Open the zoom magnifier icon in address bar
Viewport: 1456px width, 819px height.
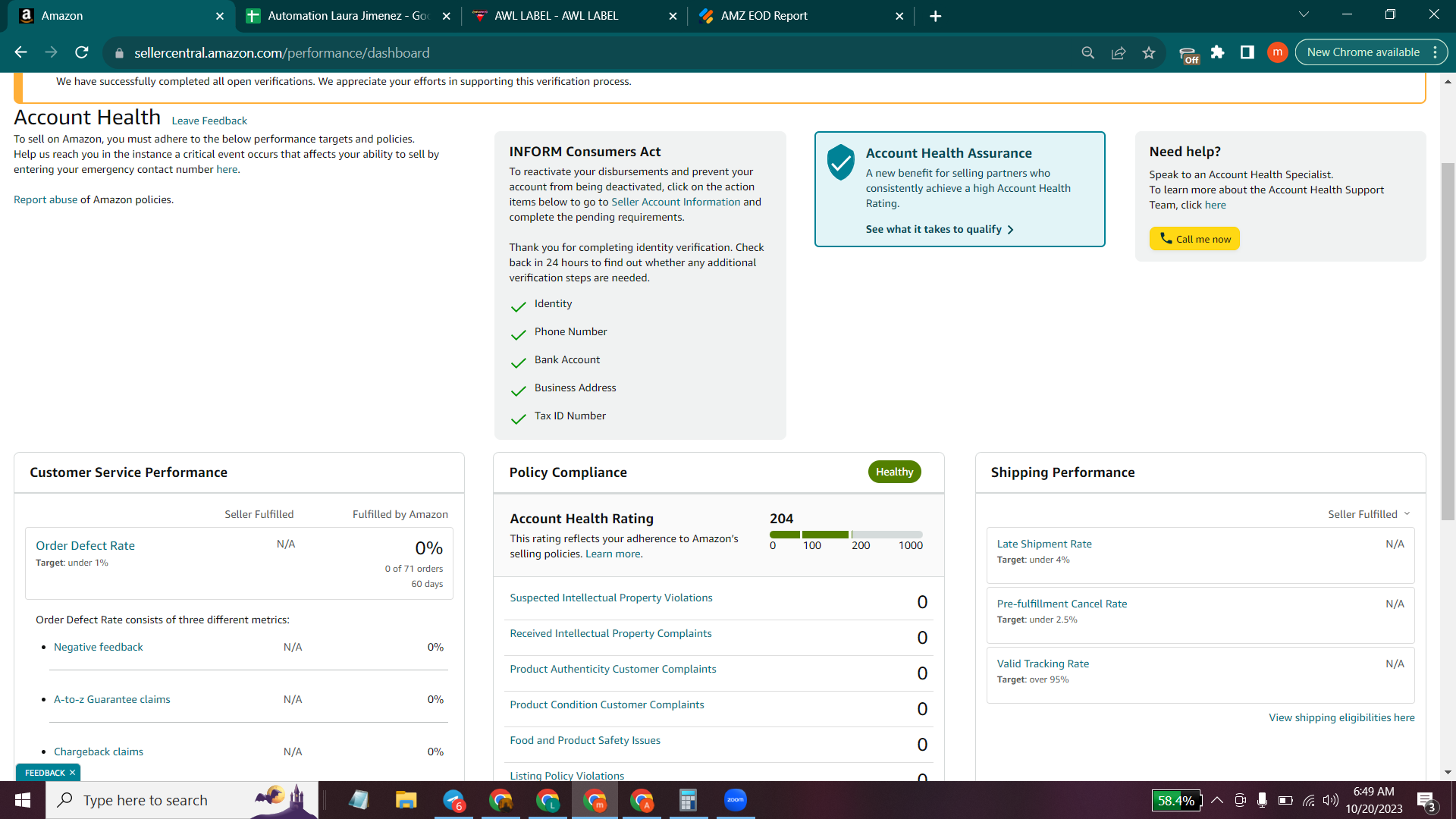pyautogui.click(x=1087, y=52)
